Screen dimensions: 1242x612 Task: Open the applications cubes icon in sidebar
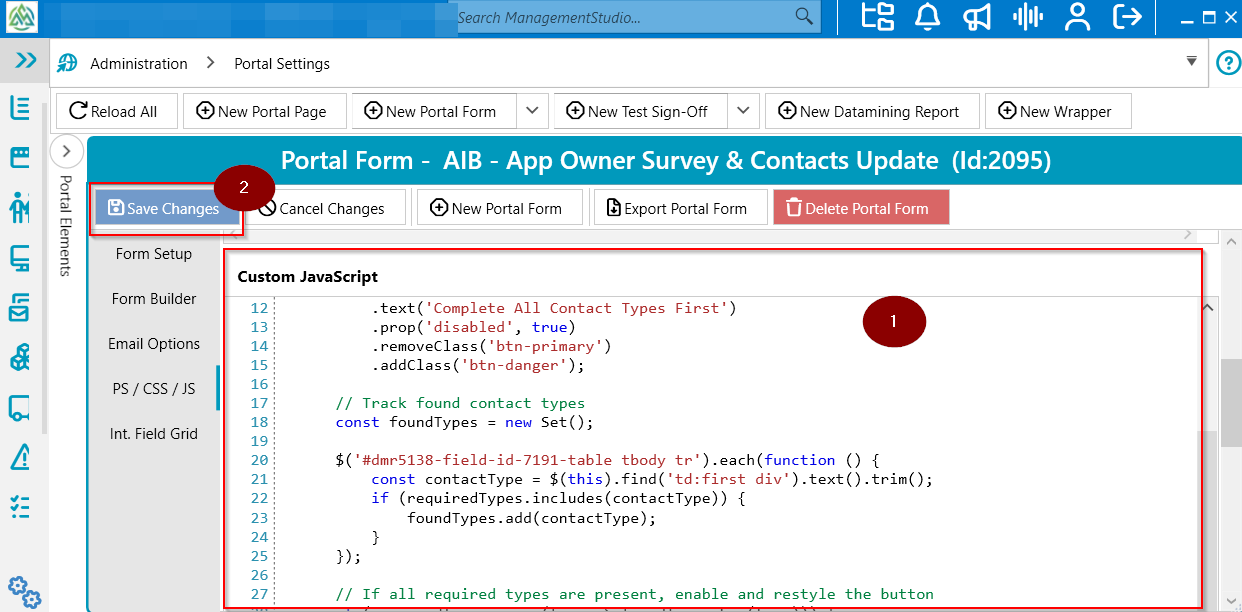pyautogui.click(x=19, y=357)
